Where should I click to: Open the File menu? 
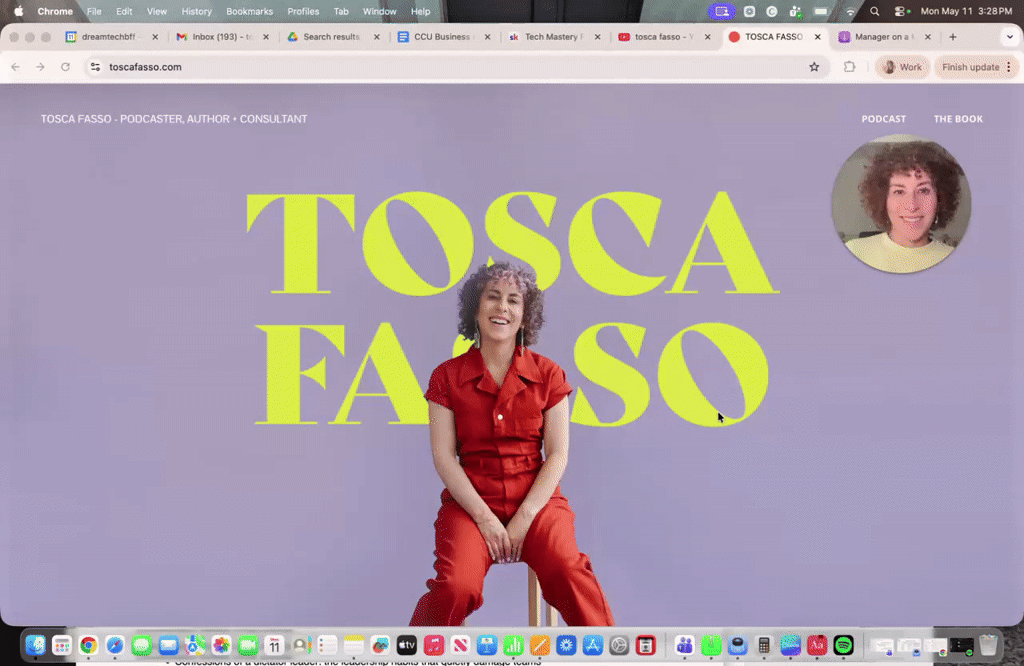[x=94, y=11]
